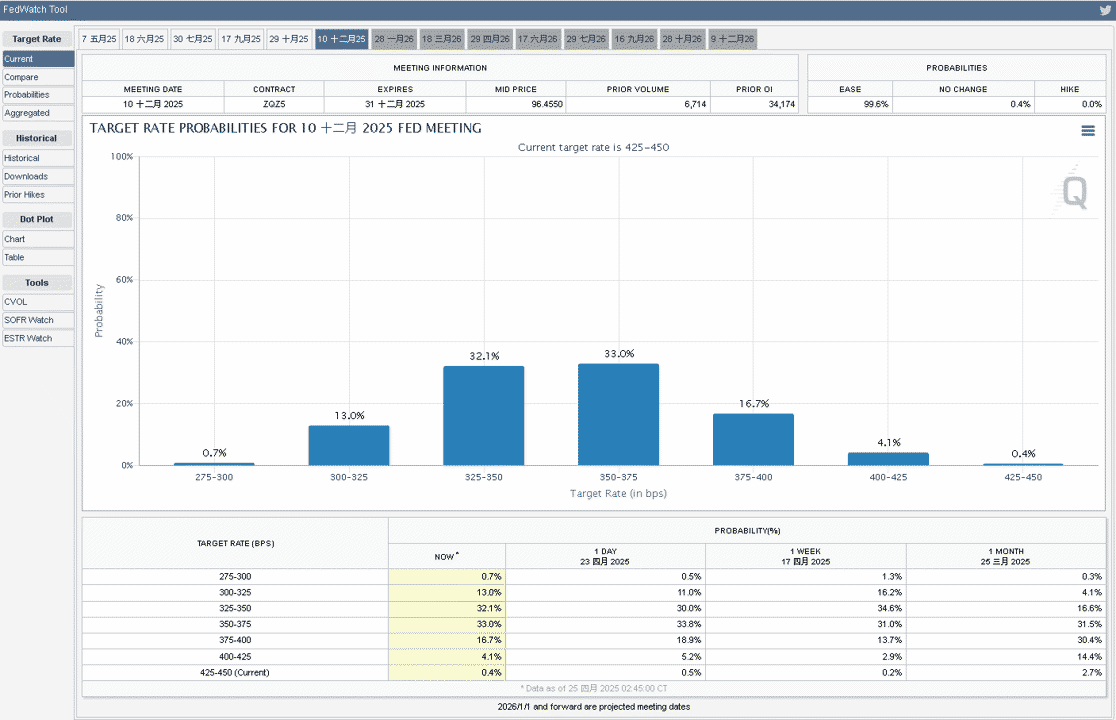Launch the CVOL tool
Screen dimensions: 1116x720
(38, 302)
